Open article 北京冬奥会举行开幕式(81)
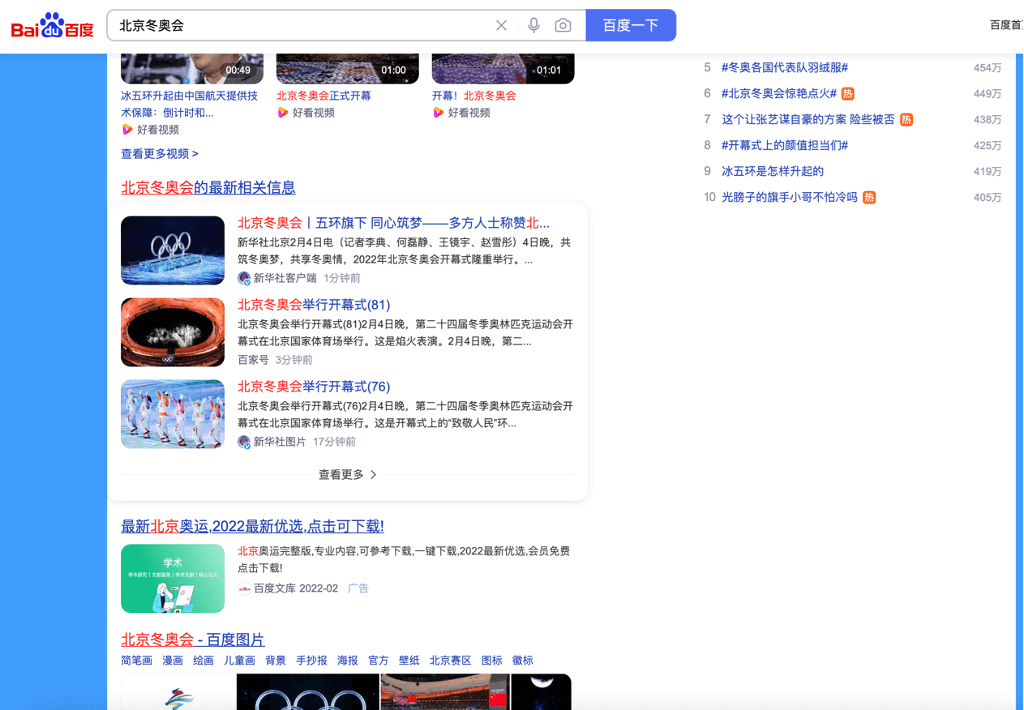Image resolution: width=1024 pixels, height=710 pixels. point(313,304)
